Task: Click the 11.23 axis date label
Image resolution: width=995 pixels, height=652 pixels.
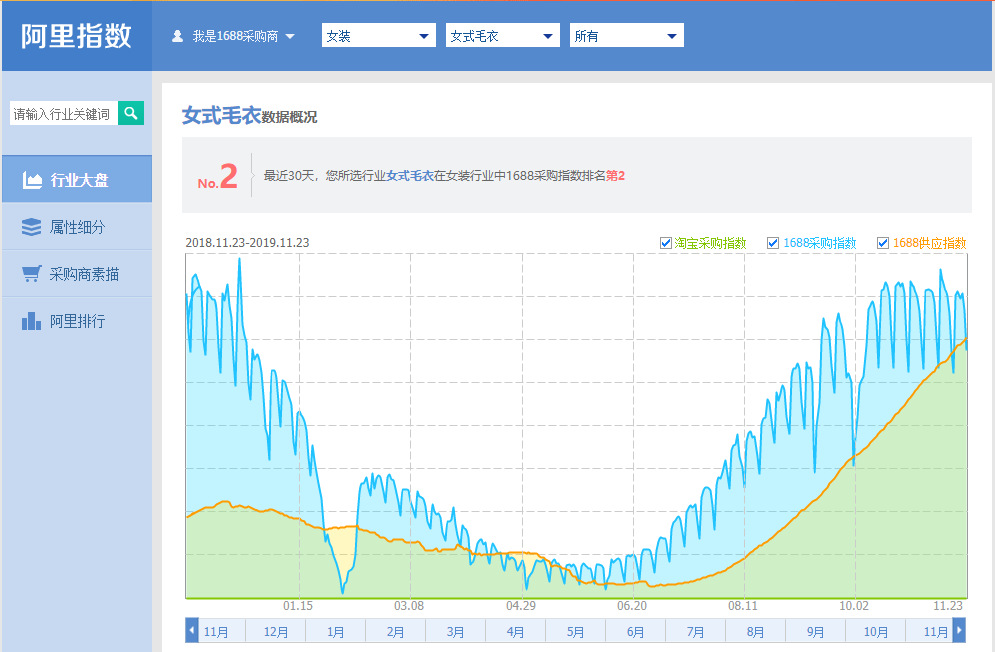Action: pos(948,606)
